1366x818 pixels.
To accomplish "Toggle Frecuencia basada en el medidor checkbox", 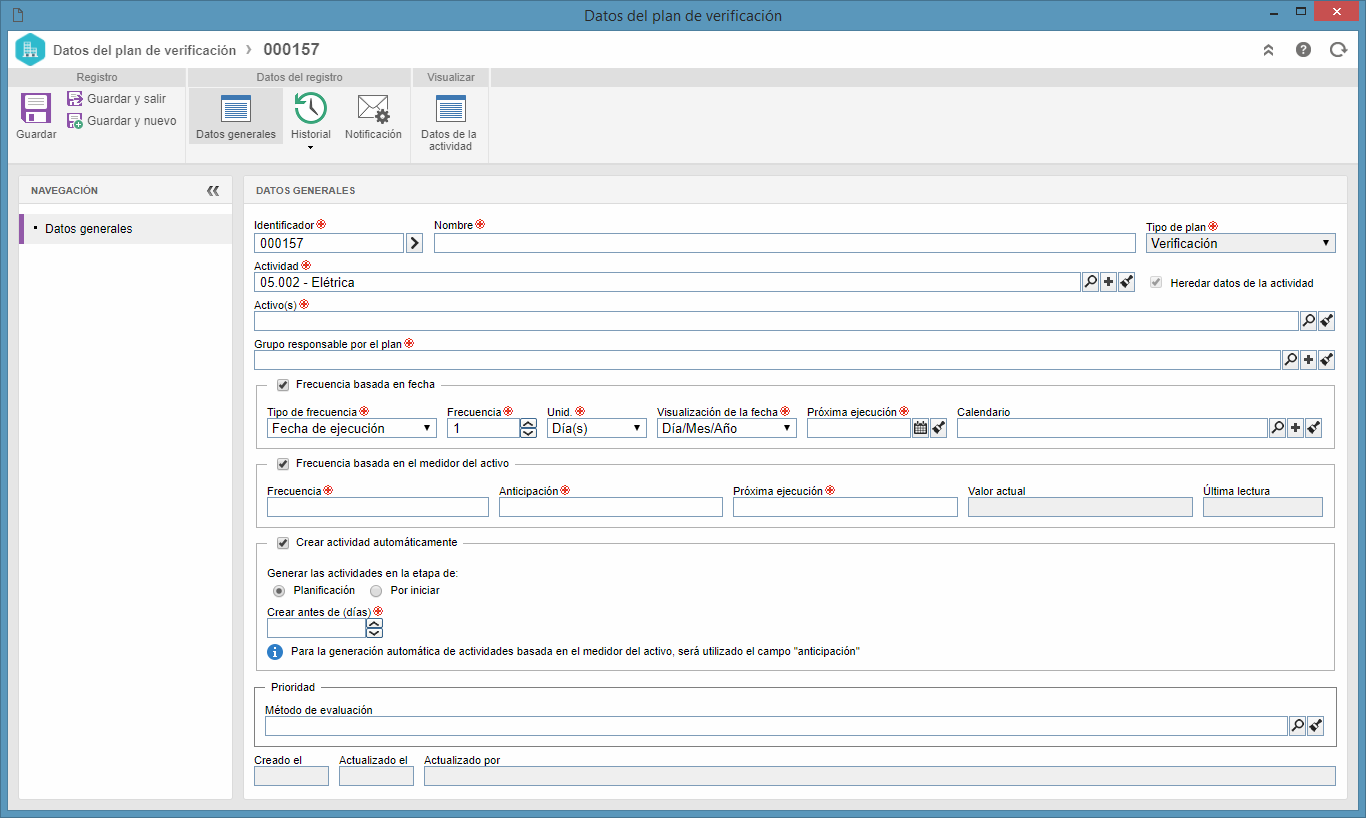I will click(283, 464).
